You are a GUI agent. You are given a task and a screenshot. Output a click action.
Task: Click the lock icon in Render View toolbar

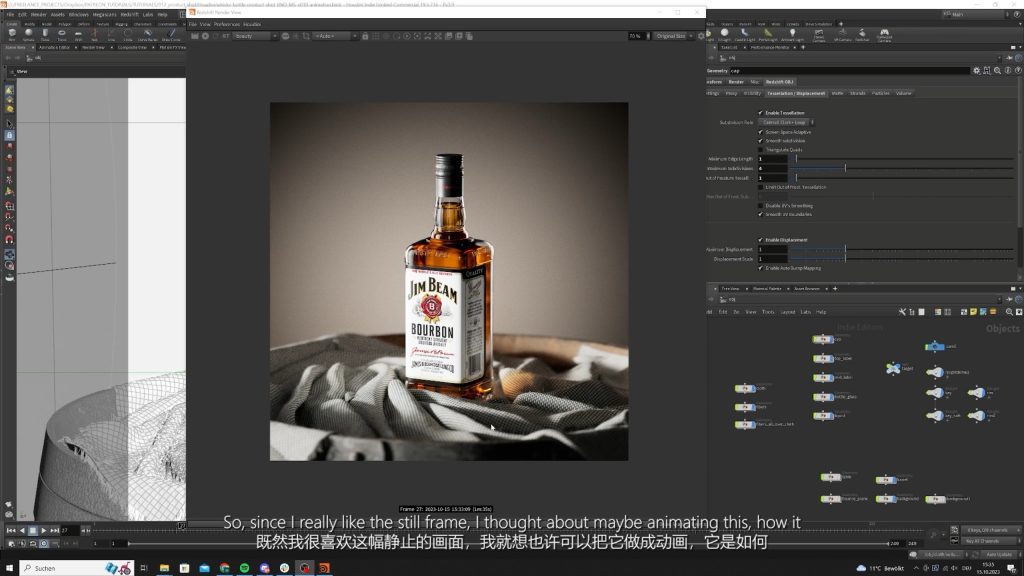[x=365, y=36]
